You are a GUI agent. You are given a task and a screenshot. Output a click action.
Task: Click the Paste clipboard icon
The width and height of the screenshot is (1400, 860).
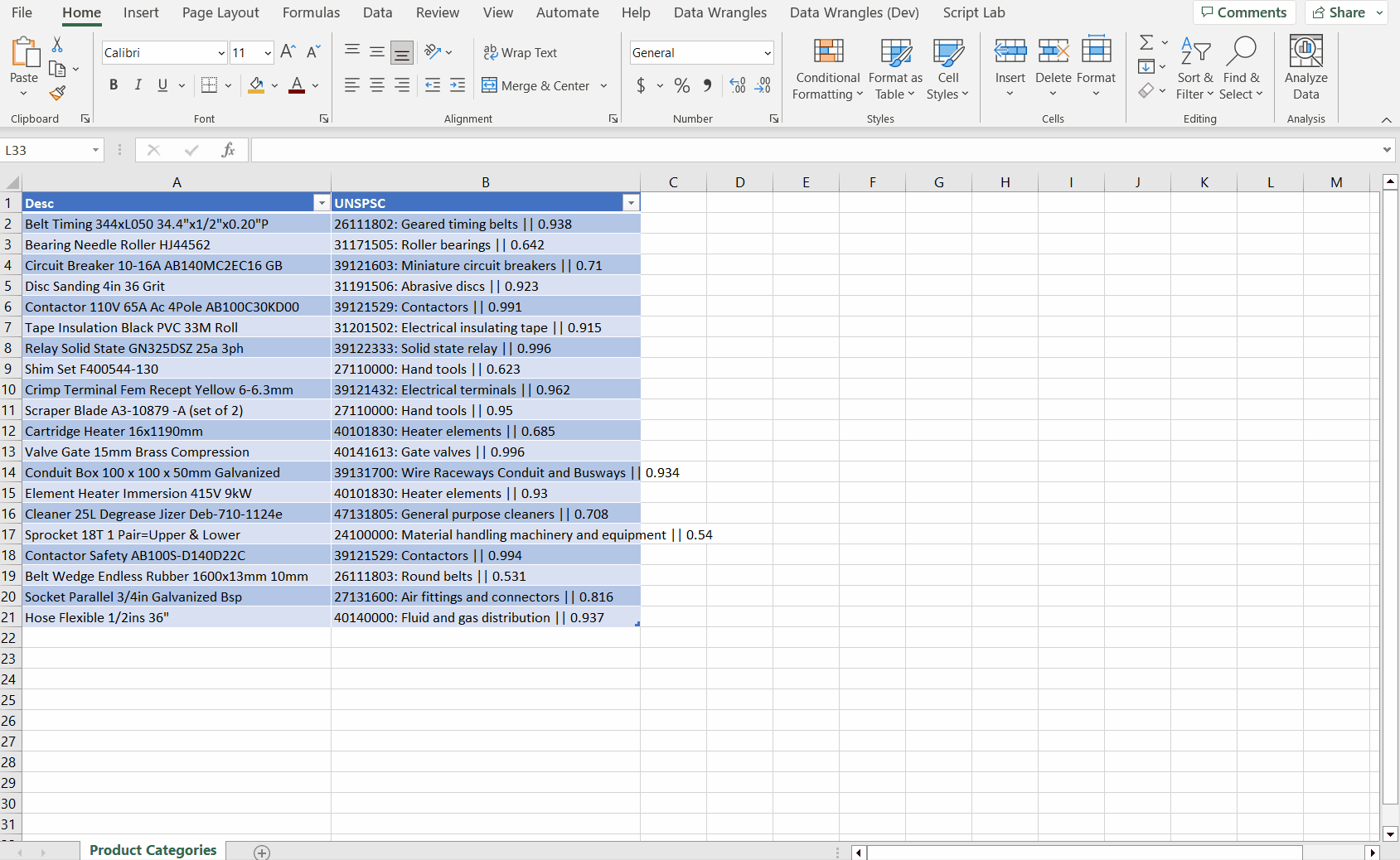click(25, 52)
